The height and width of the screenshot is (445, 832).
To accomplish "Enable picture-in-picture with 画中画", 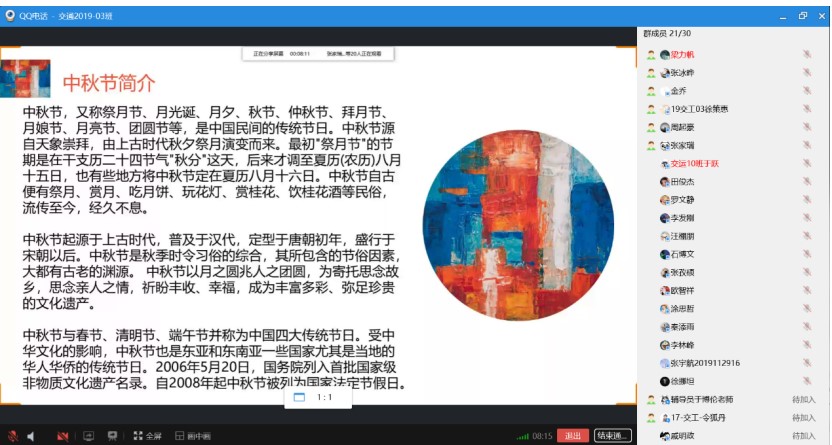I will coord(193,436).
